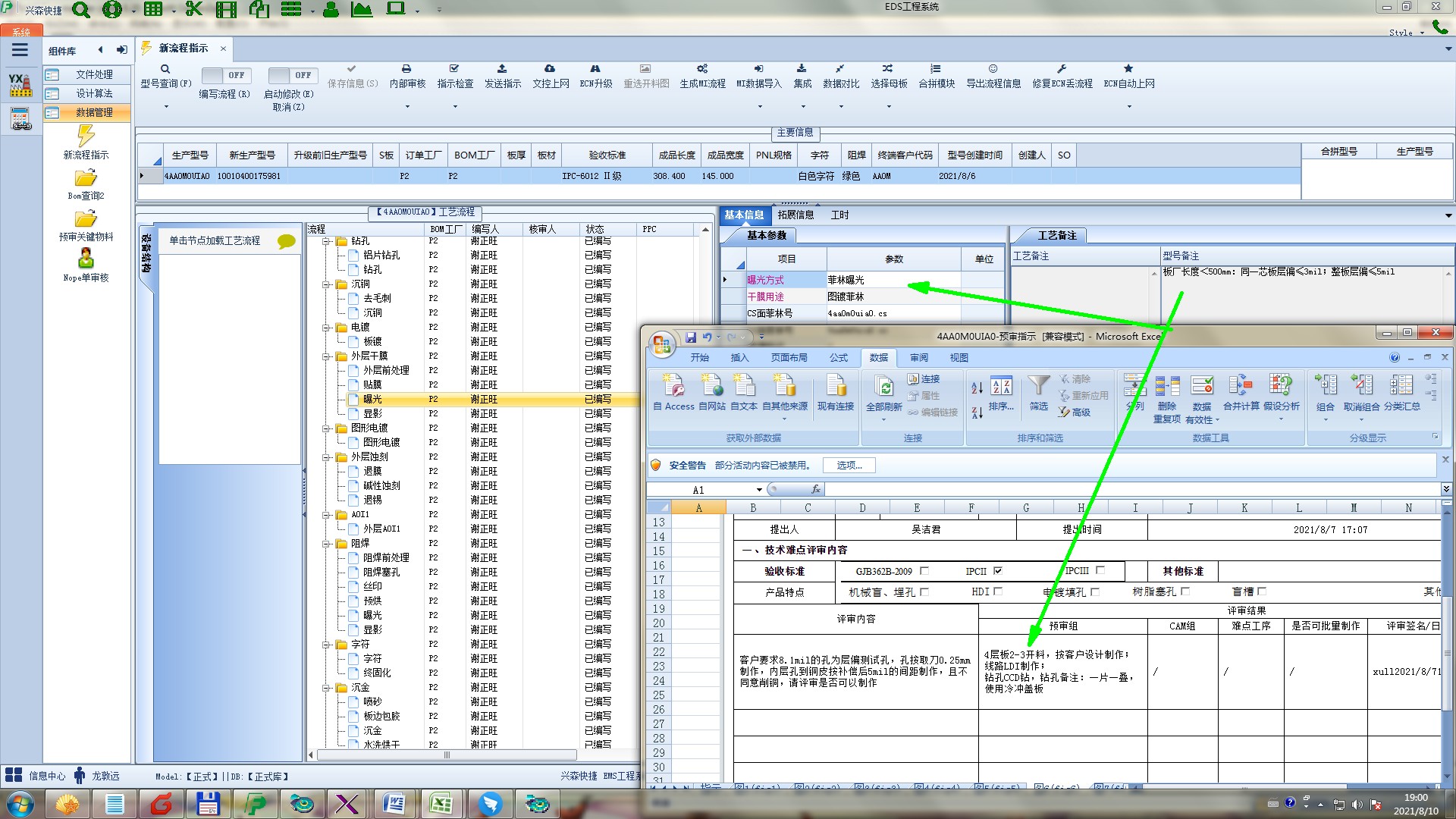1456x819 pixels.
Task: Open the Bom查询2 folder icon
Action: (86, 178)
